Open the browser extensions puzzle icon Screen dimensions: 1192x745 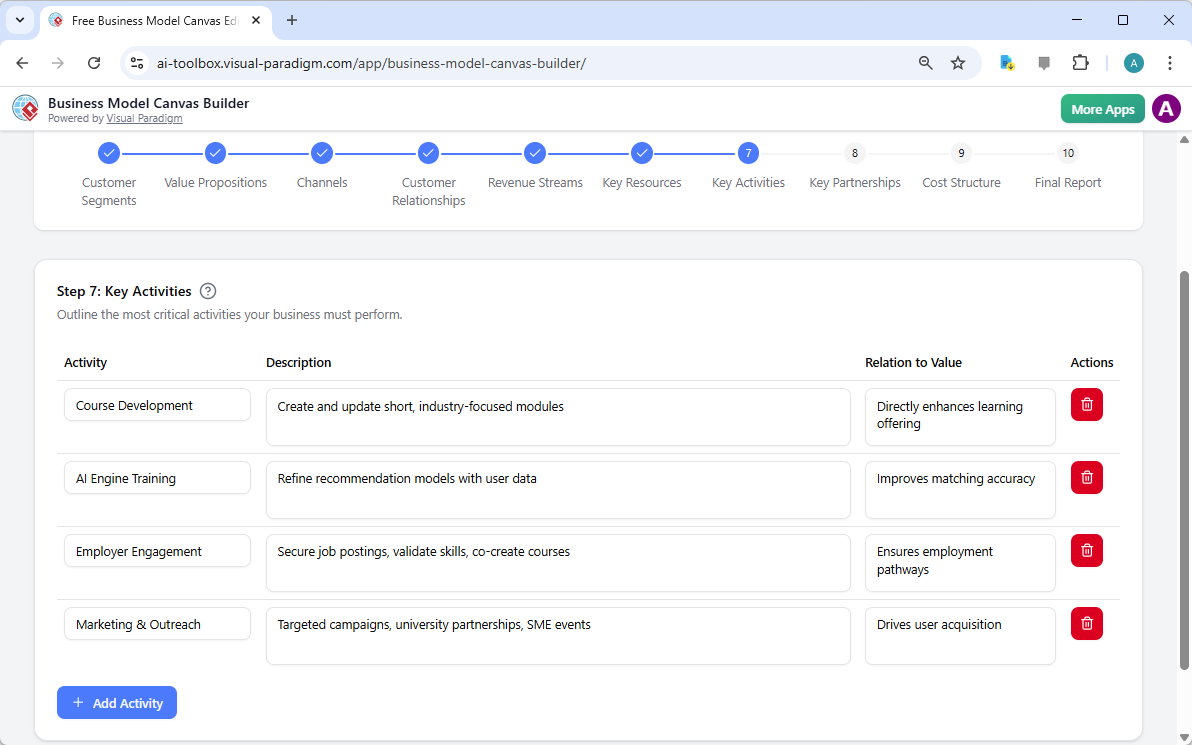[1080, 62]
